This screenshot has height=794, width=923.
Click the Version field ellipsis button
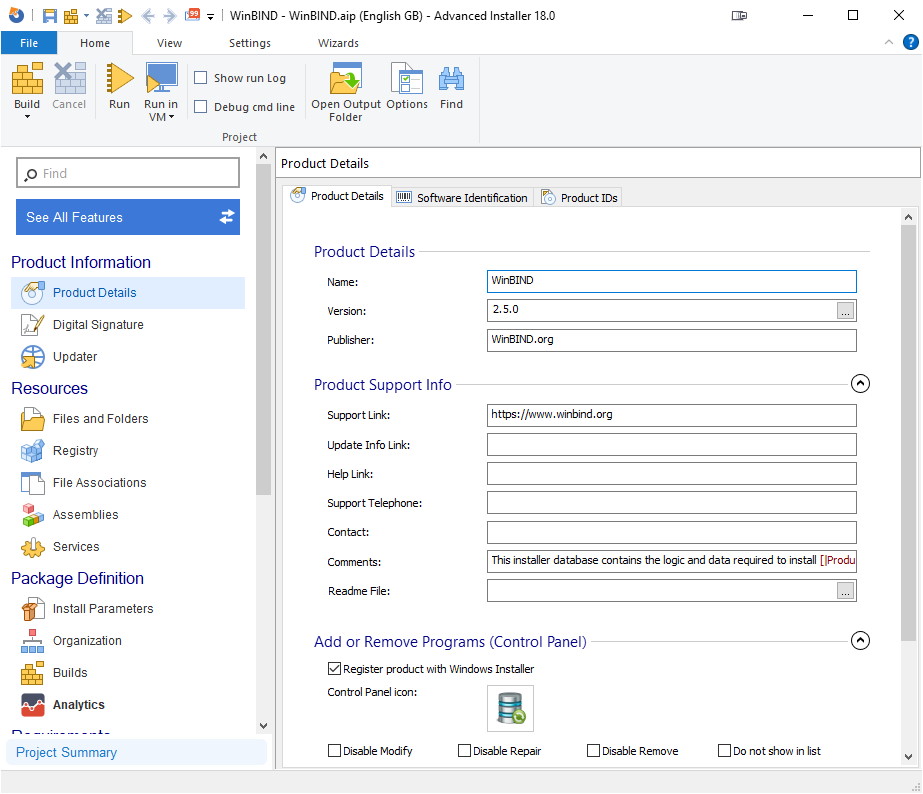click(845, 311)
